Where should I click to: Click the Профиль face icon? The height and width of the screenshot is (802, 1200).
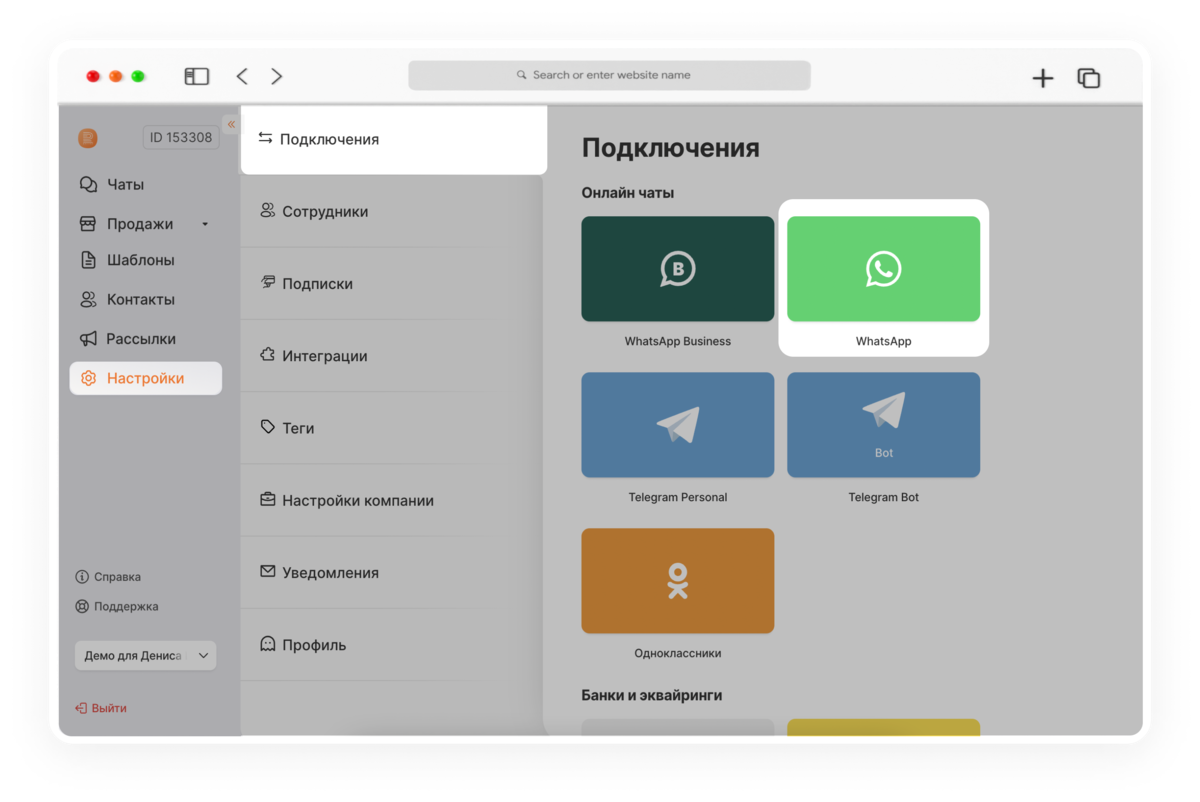[267, 643]
